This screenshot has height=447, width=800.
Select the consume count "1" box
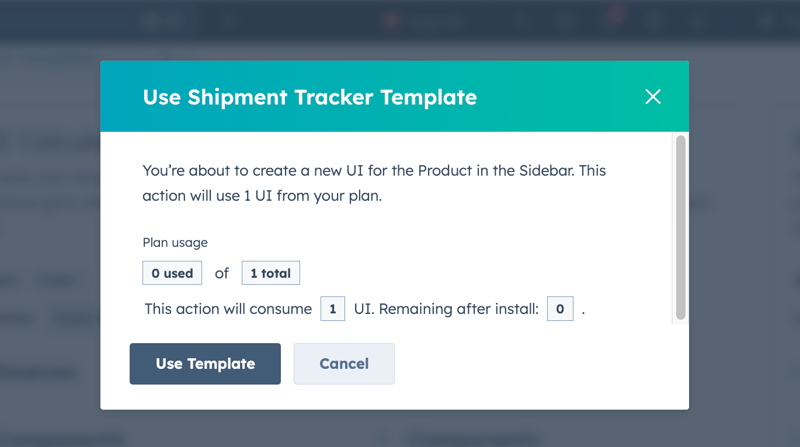pyautogui.click(x=333, y=309)
